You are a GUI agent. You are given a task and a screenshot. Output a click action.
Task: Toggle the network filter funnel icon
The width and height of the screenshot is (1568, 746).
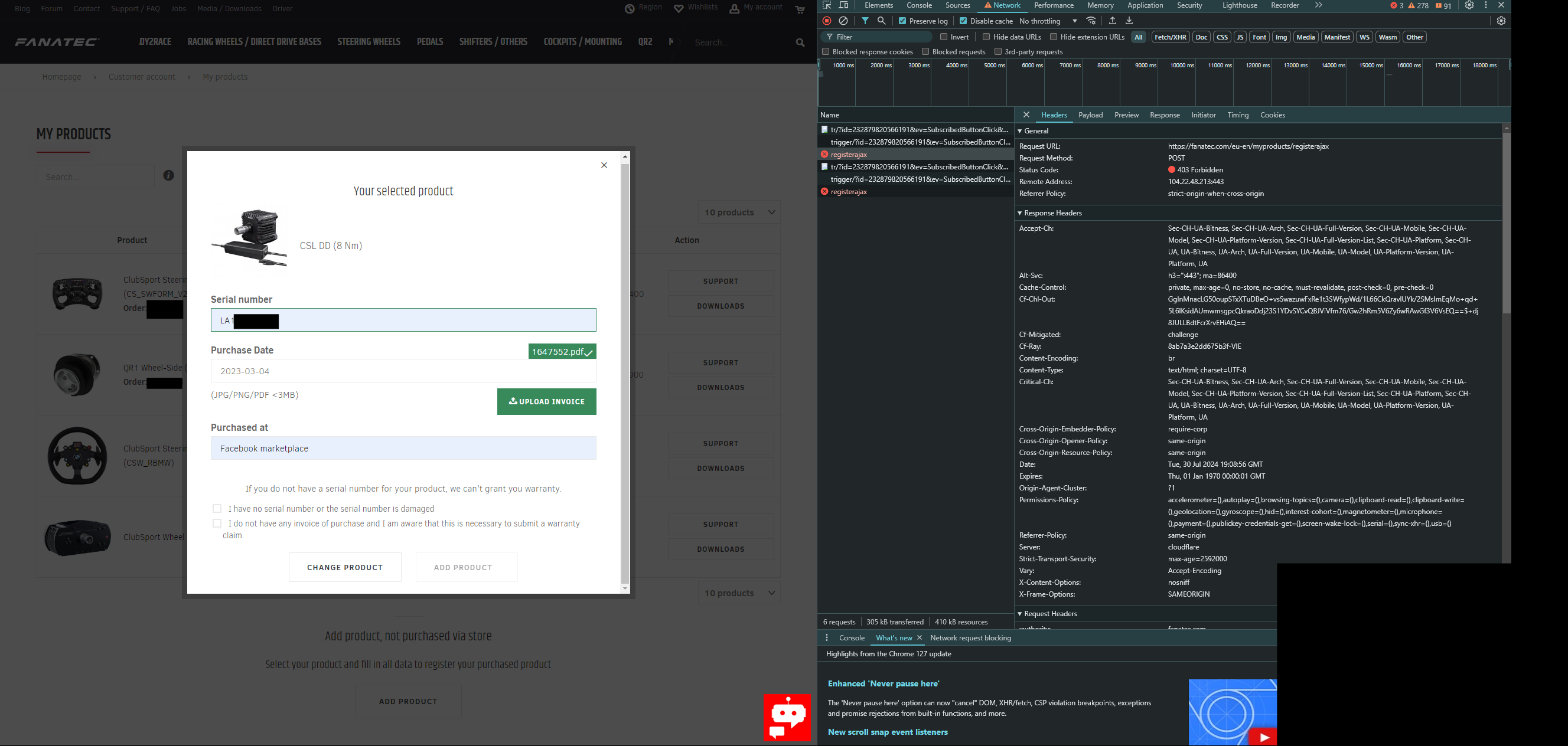865,21
